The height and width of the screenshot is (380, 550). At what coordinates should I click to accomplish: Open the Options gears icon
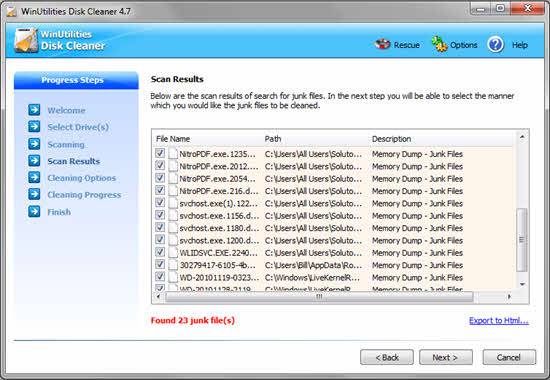439,44
